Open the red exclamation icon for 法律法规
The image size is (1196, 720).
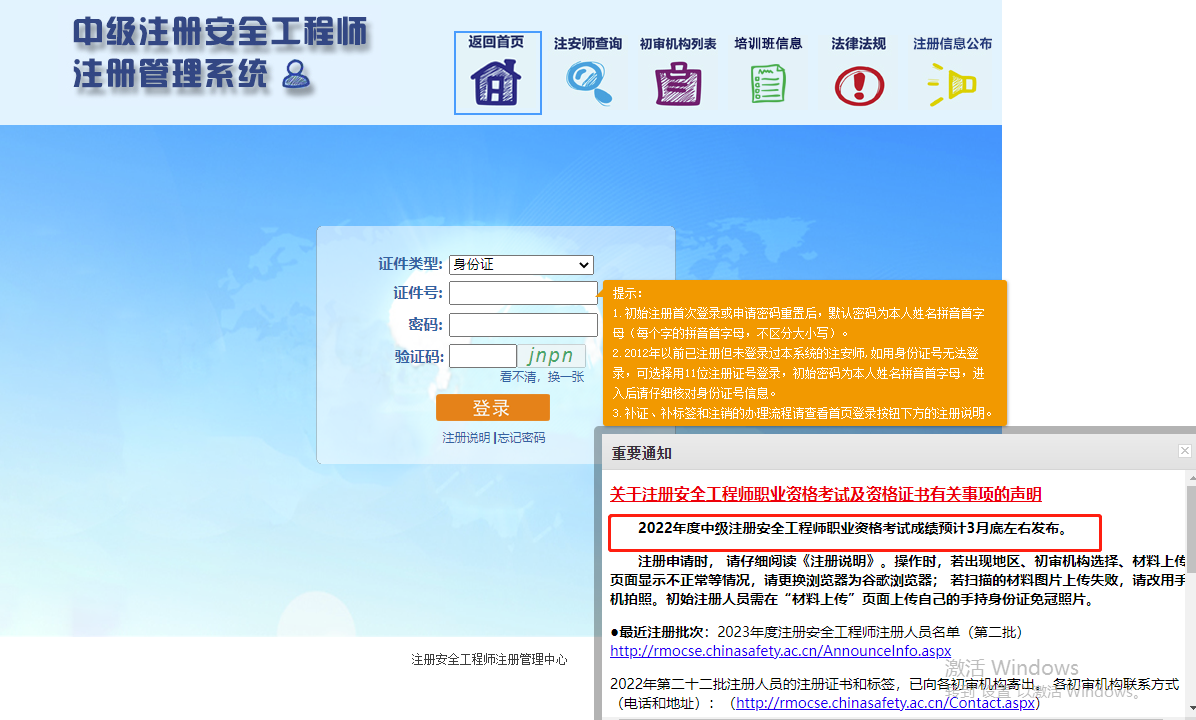[858, 85]
